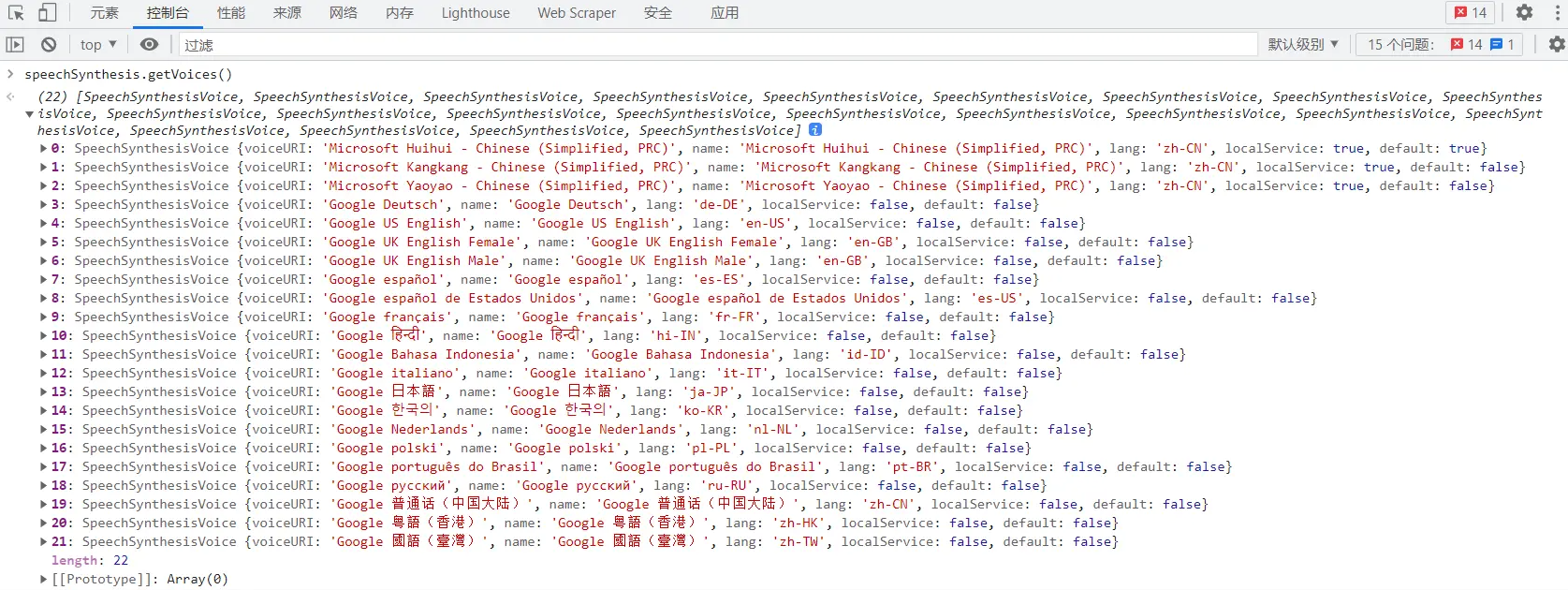Expand entry 19 Google 普通话 voice

point(43,504)
